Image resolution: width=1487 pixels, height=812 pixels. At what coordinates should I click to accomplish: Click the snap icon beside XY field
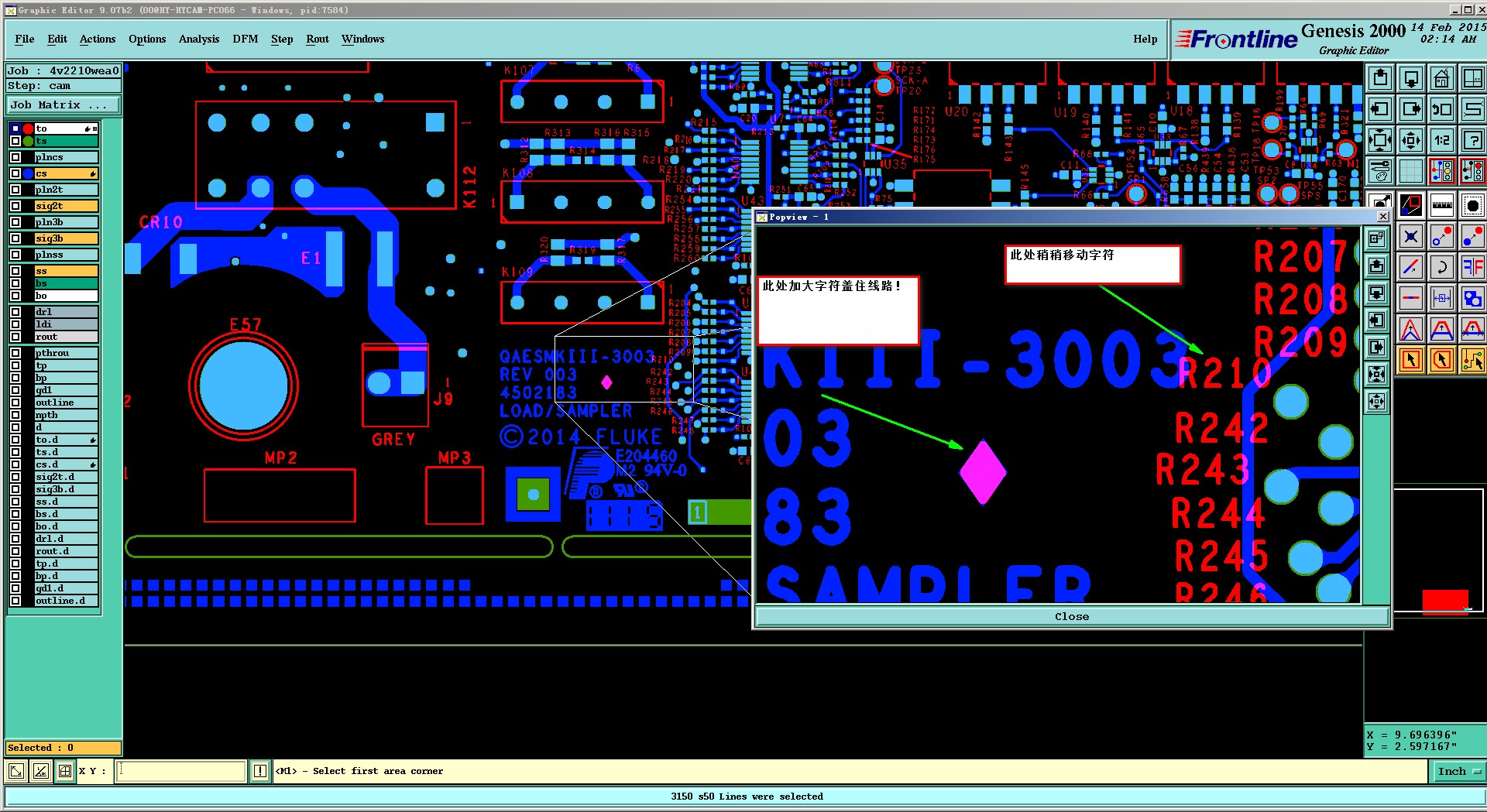[65, 771]
